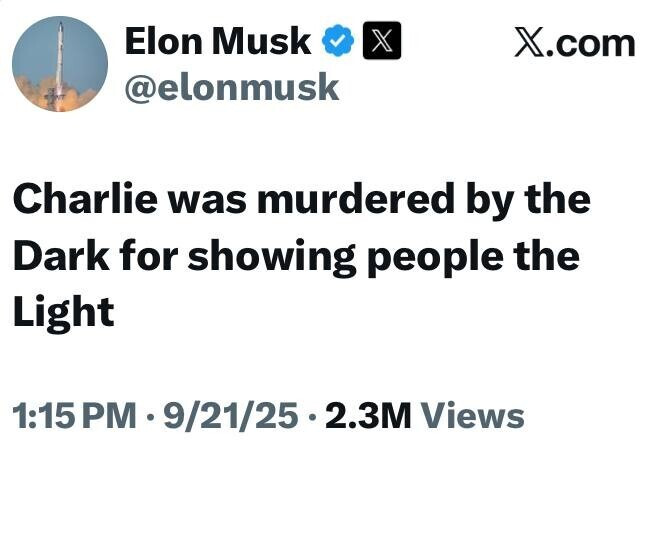Click the word "Light" in the post

63,314
